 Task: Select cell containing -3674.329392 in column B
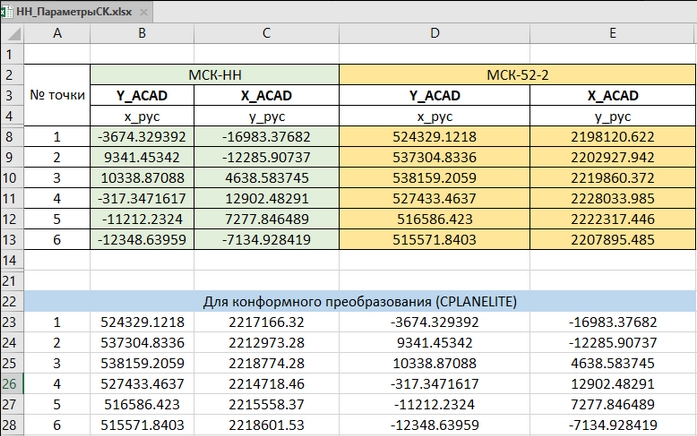pyautogui.click(x=140, y=137)
